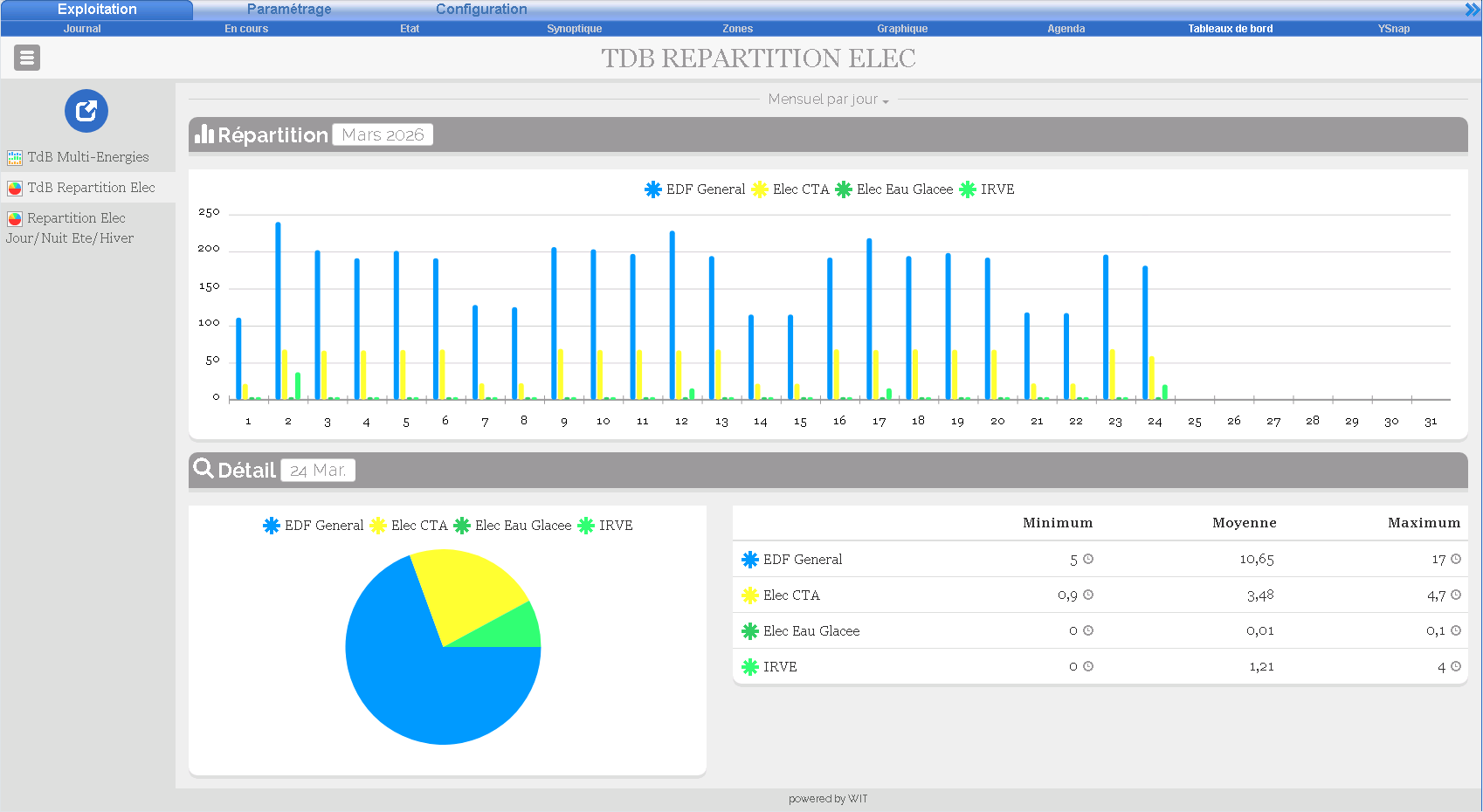Click clock icon beside Elec Eau Glacee minimum
This screenshot has height=812, width=1483.
point(1088,630)
